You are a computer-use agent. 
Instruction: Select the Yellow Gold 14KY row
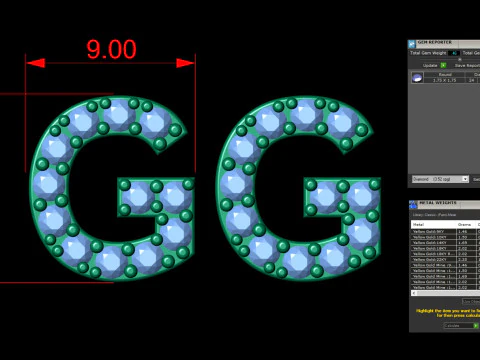pos(445,243)
